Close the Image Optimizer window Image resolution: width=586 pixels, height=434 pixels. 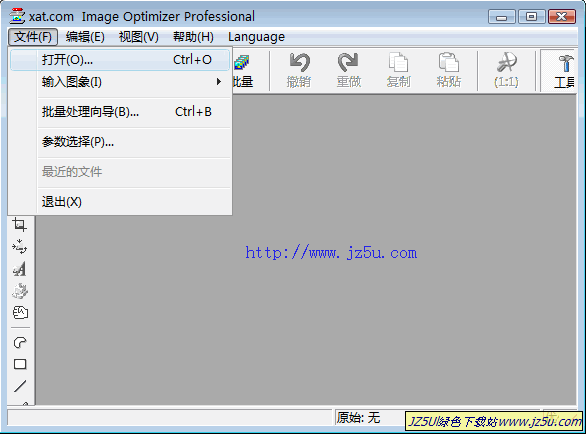tap(562, 17)
